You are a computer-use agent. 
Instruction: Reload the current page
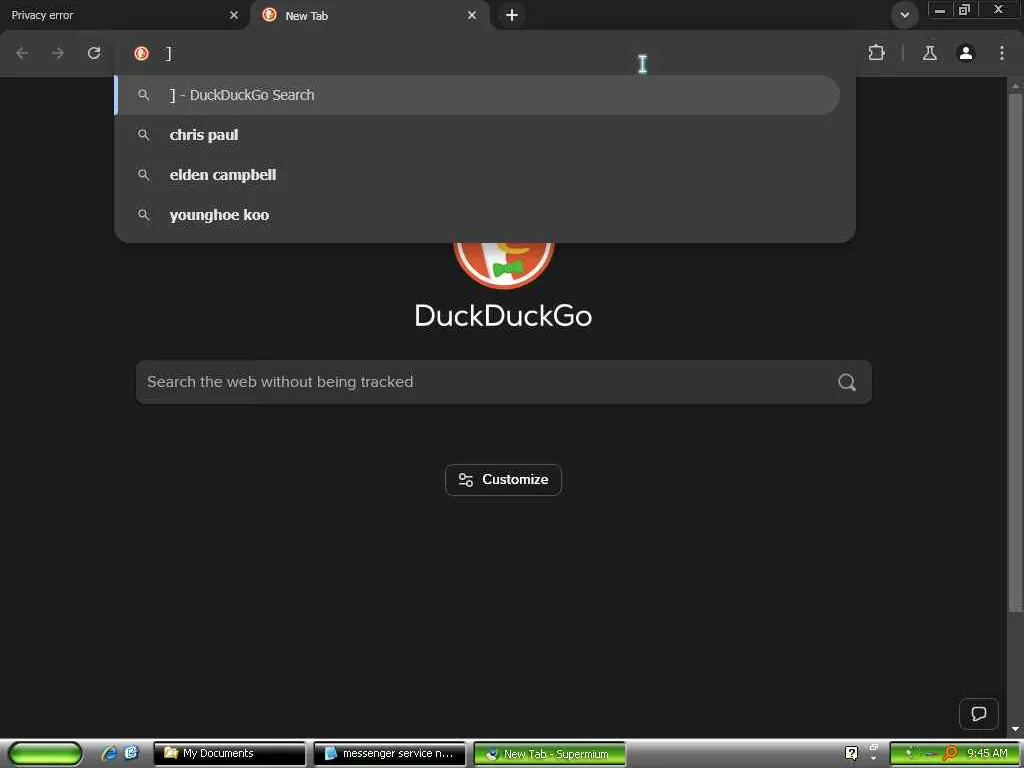pos(94,53)
